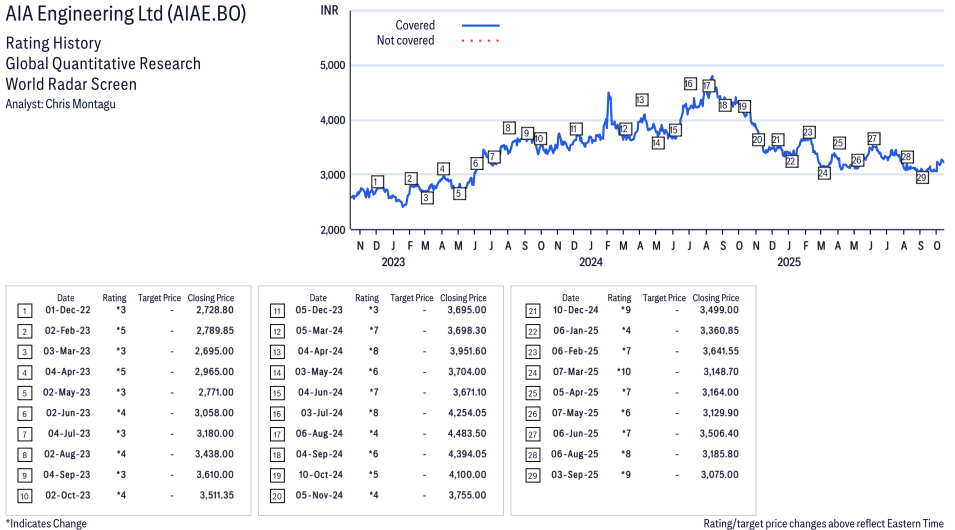This screenshot has height=530, width=955.
Task: Select the table index box numbered 11
Action: click(x=276, y=311)
